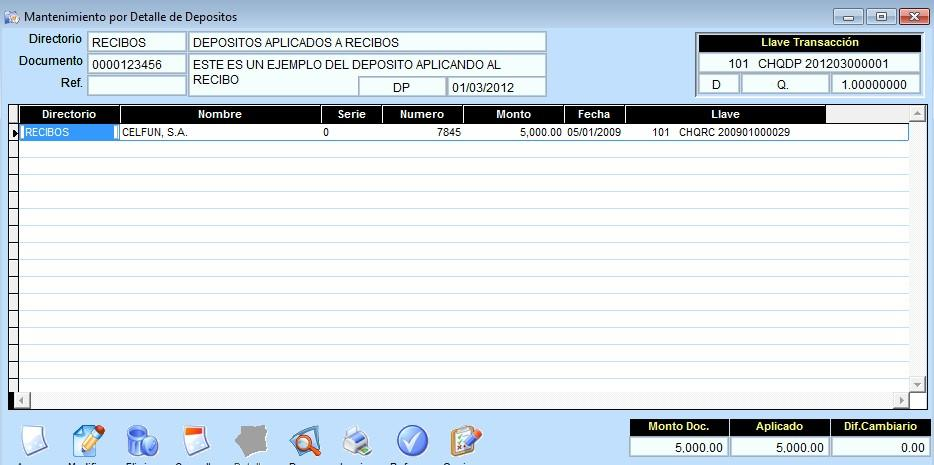Click the horizontal scrollbar right arrow
This screenshot has height=465, width=934.
(900, 401)
